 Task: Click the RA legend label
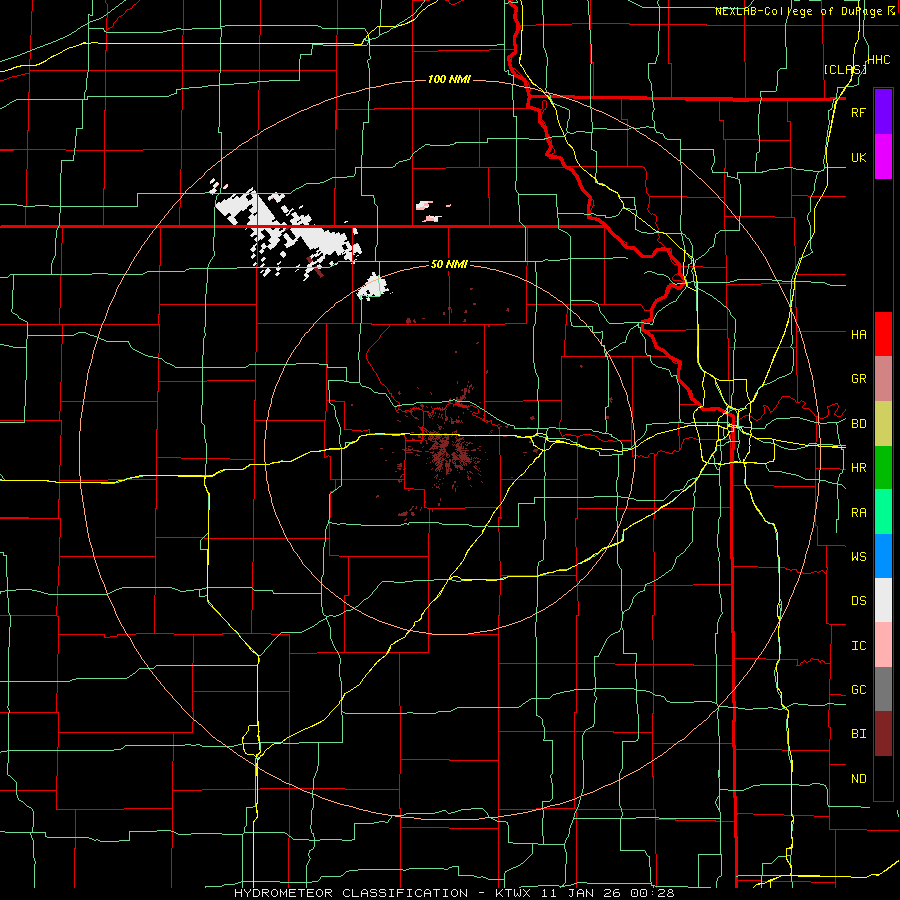point(858,513)
